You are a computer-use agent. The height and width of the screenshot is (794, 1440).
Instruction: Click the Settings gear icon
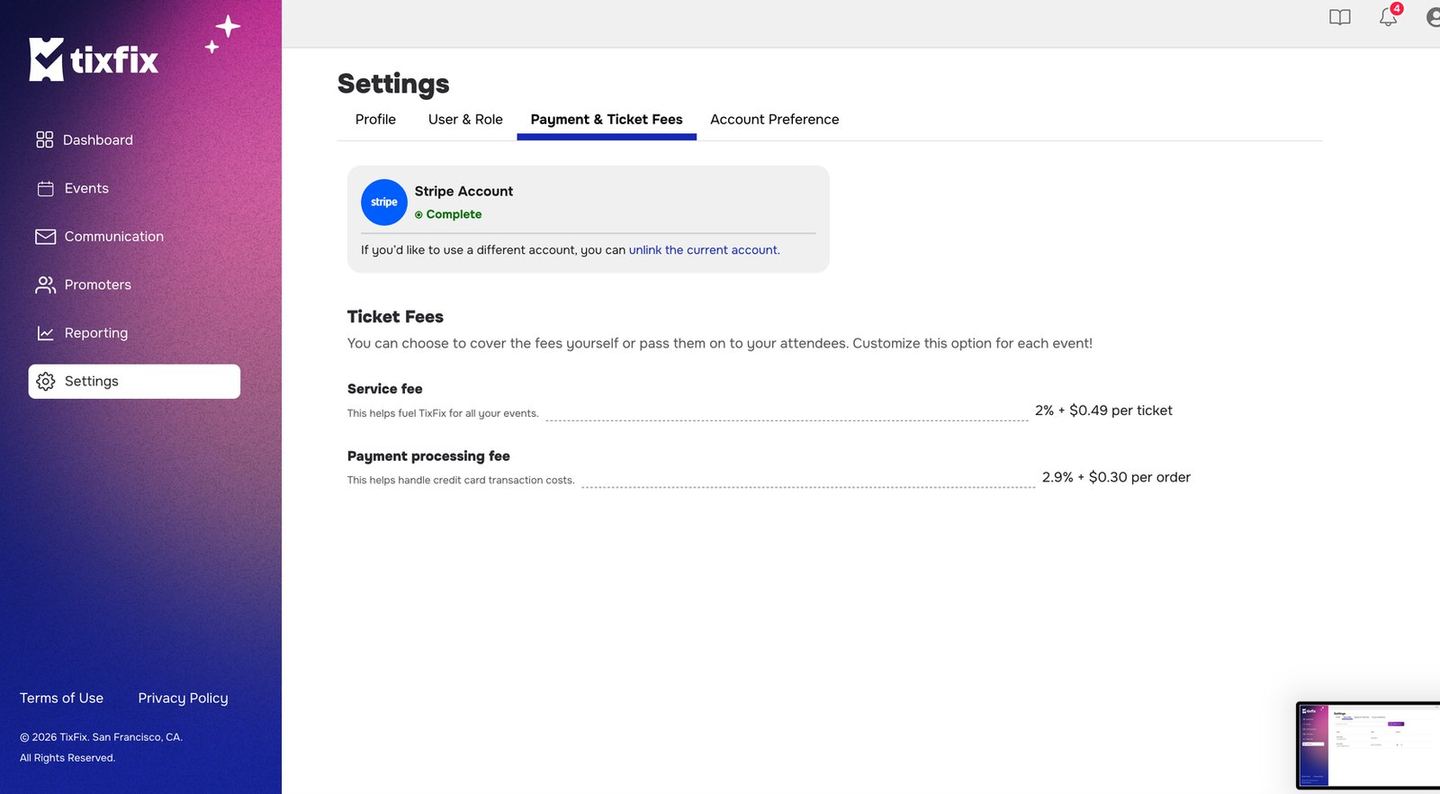pyautogui.click(x=45, y=381)
